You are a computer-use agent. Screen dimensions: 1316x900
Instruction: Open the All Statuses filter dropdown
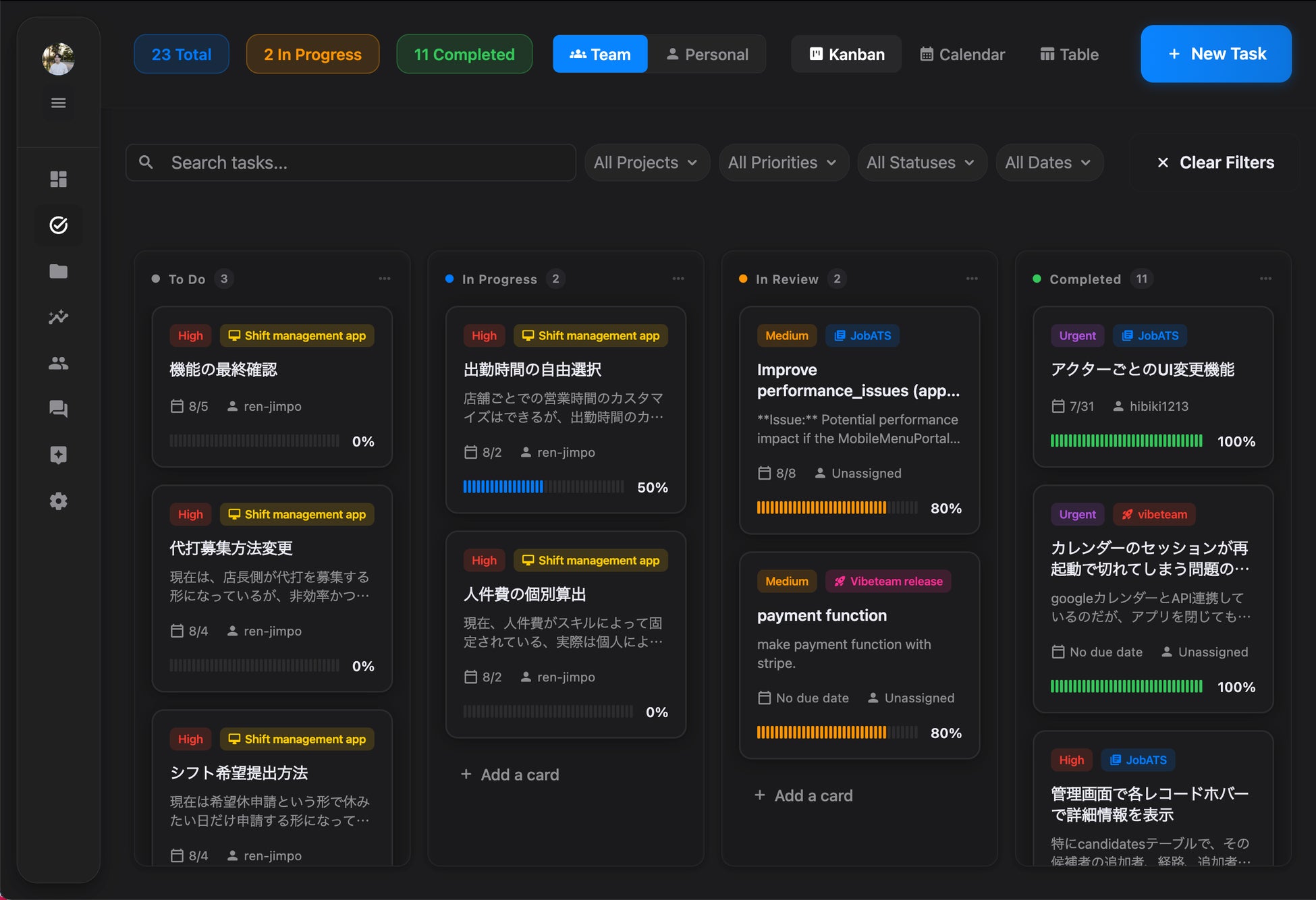921,163
